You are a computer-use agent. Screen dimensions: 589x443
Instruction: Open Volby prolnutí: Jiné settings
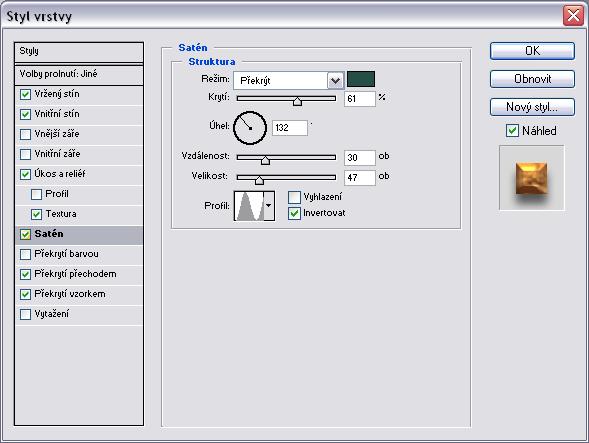pyautogui.click(x=79, y=74)
